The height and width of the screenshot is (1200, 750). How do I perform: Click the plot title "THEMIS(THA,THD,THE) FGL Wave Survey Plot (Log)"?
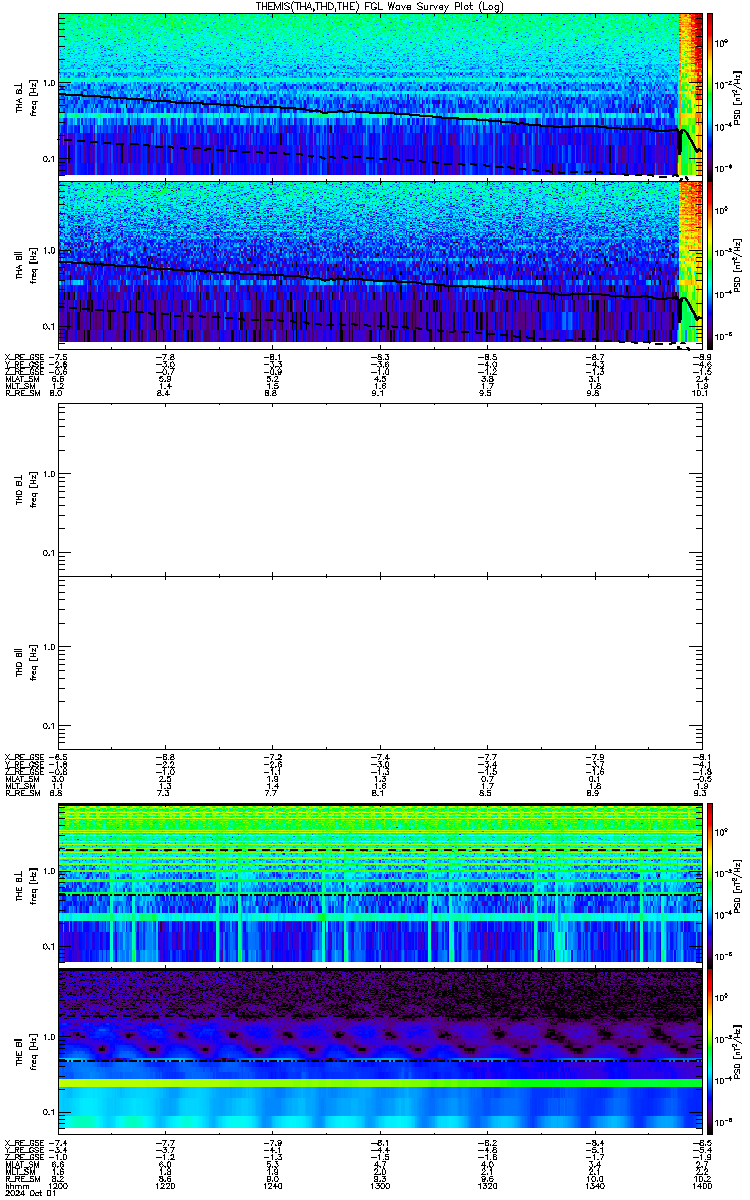pyautogui.click(x=380, y=6)
